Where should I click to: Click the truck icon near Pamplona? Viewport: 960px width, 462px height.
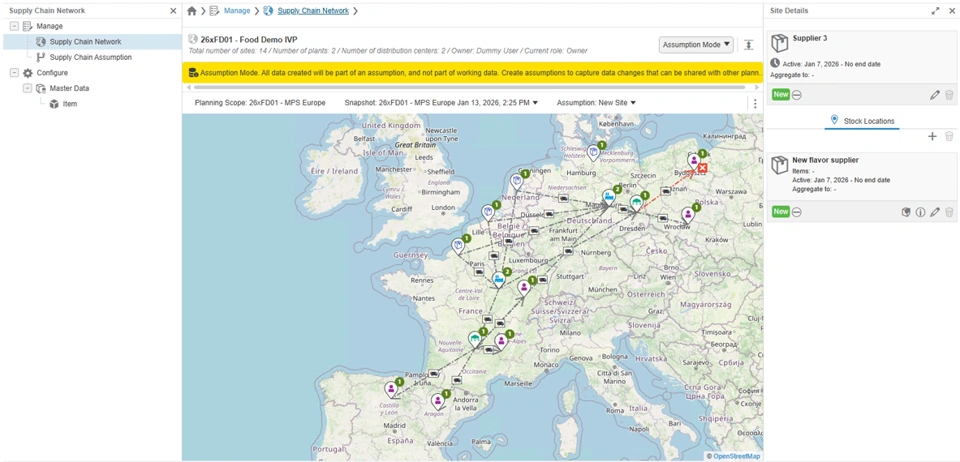(433, 373)
